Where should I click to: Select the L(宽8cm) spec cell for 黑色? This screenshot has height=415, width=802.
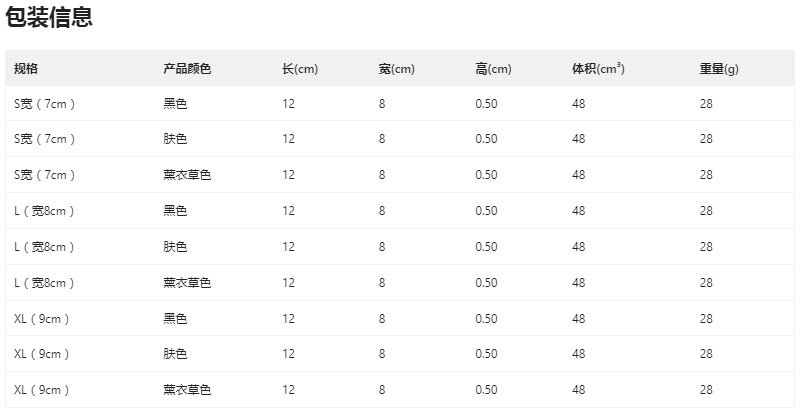point(45,211)
